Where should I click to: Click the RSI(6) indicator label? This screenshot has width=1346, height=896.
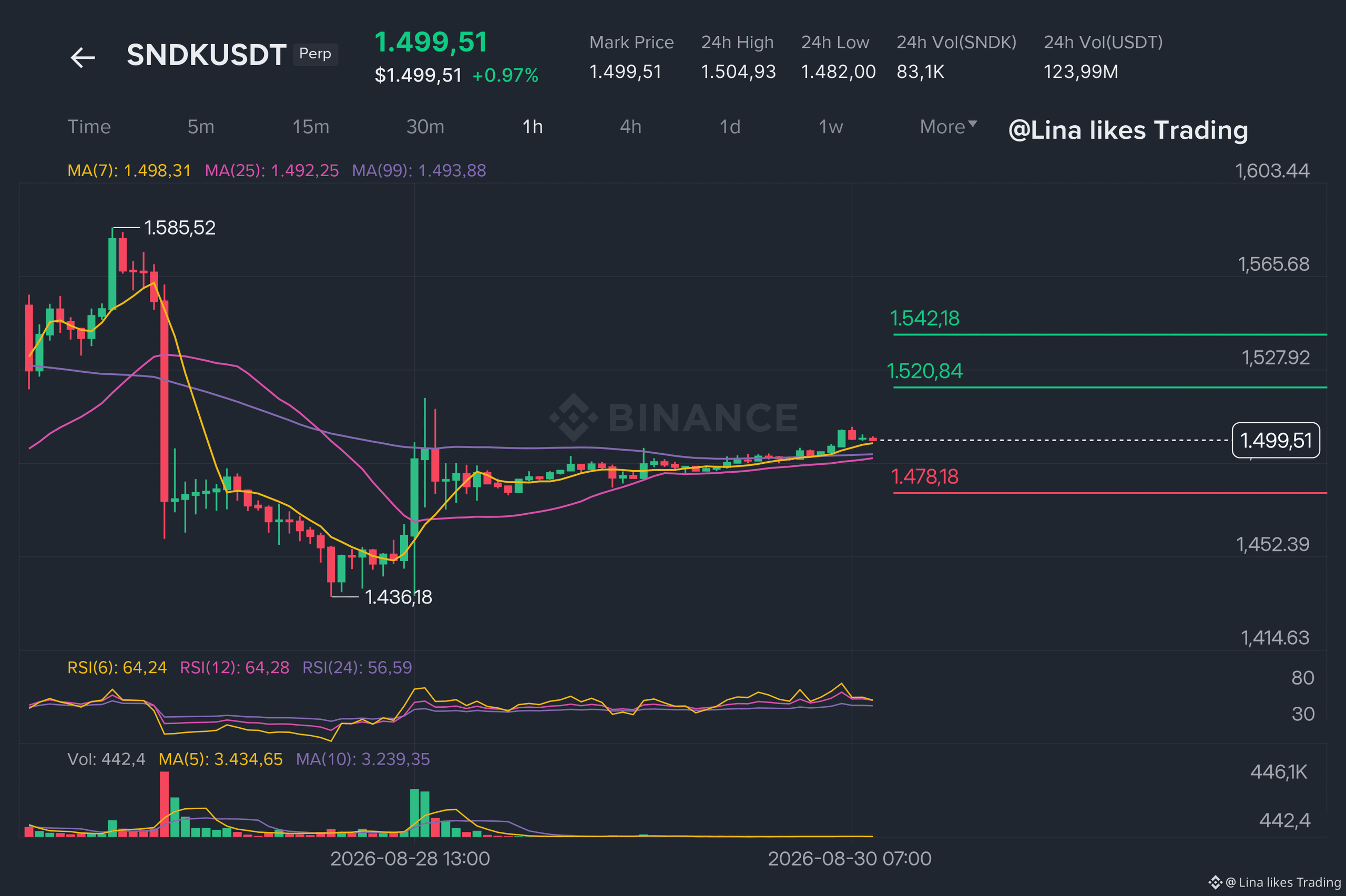coord(117,667)
